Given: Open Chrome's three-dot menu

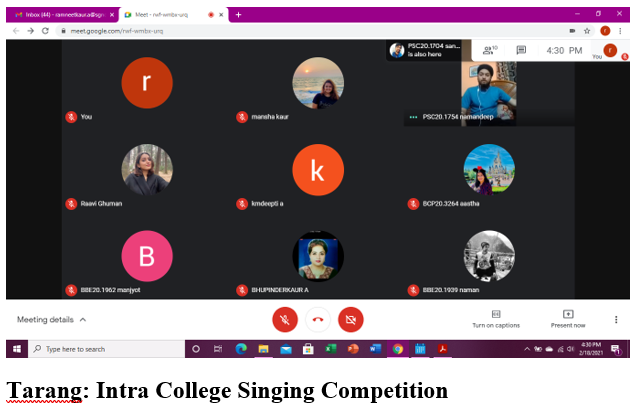Looking at the screenshot, I should click(620, 31).
